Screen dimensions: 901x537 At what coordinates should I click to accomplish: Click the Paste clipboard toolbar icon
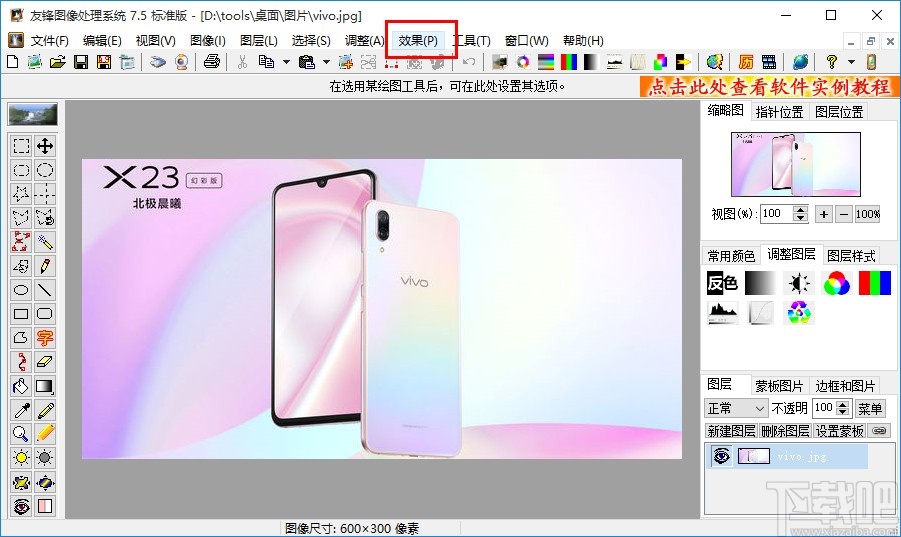tap(307, 61)
